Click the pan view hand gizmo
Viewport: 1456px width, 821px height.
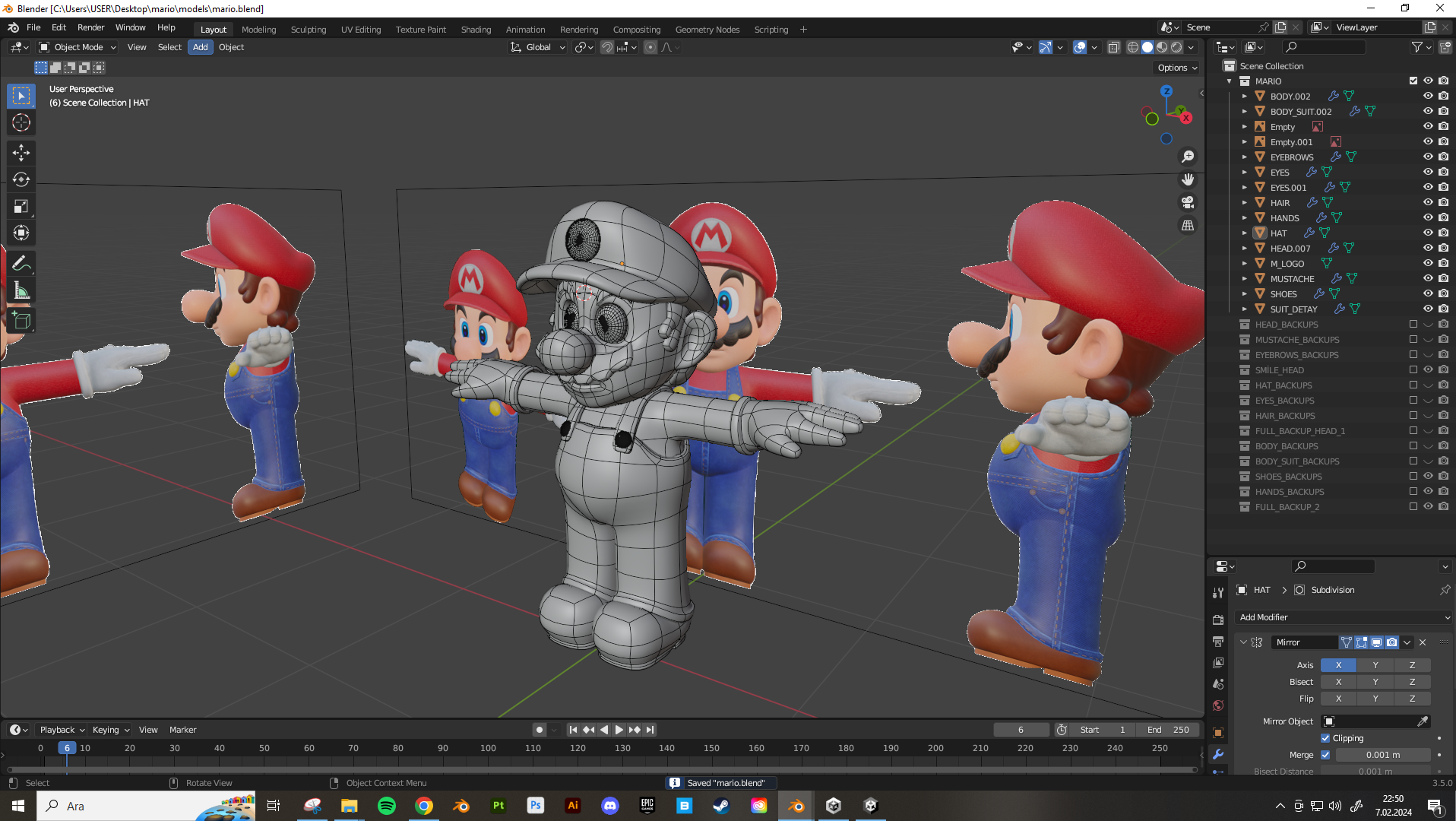pos(1188,179)
